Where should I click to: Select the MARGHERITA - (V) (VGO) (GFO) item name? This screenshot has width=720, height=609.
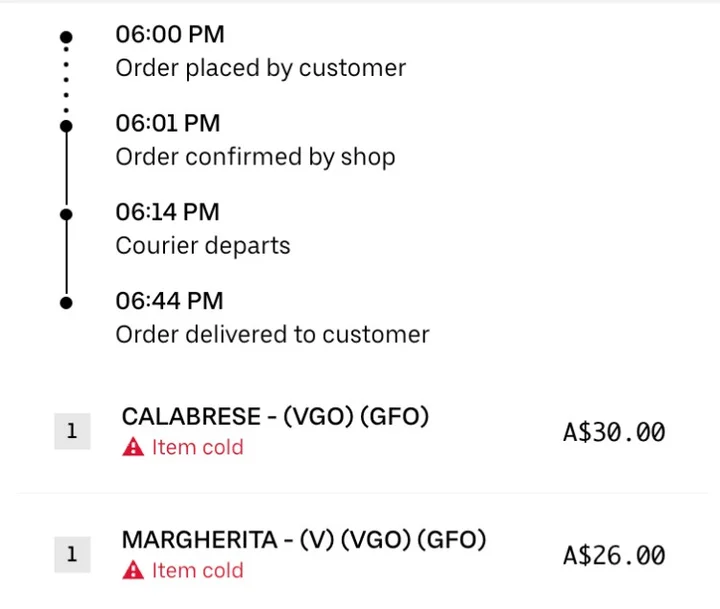point(304,540)
